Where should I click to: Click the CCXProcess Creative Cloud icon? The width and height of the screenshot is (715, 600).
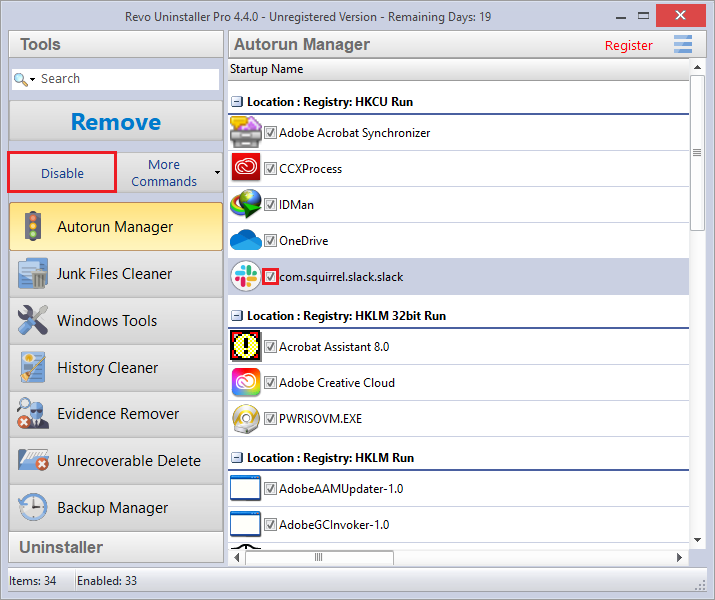tap(246, 168)
